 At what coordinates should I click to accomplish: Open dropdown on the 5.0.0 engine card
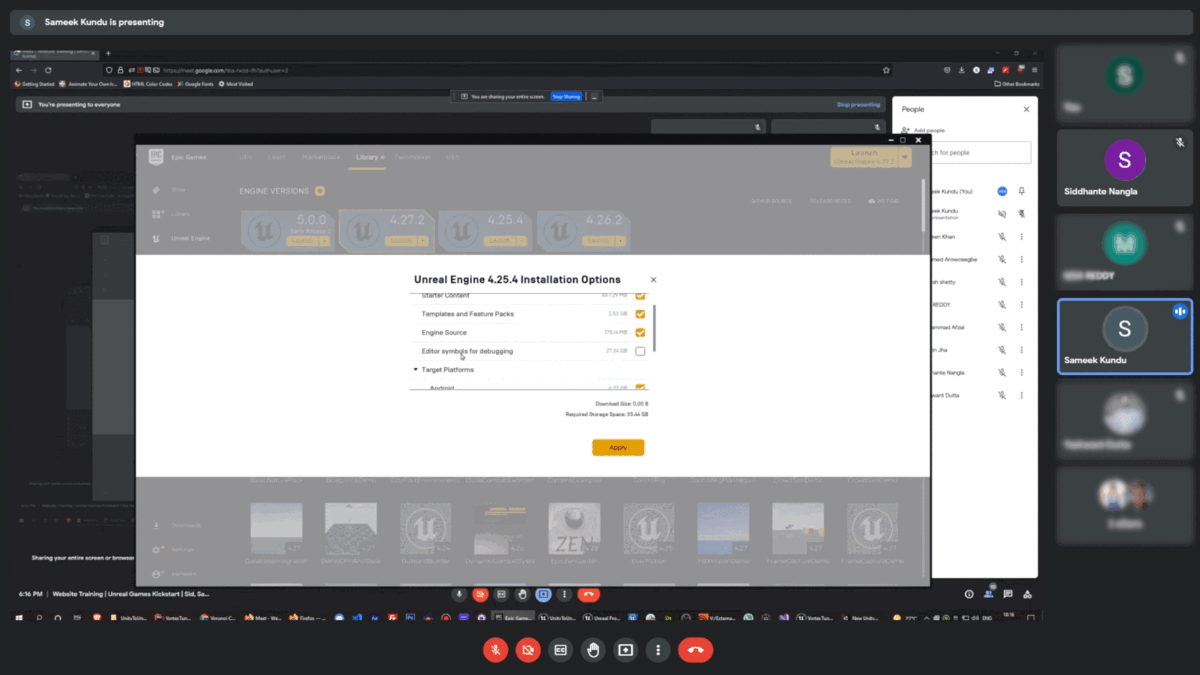(324, 241)
